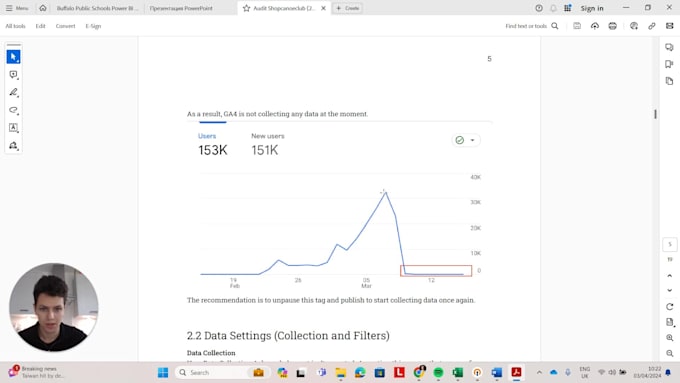
Task: Print the document with the printer icon
Action: pos(612,26)
